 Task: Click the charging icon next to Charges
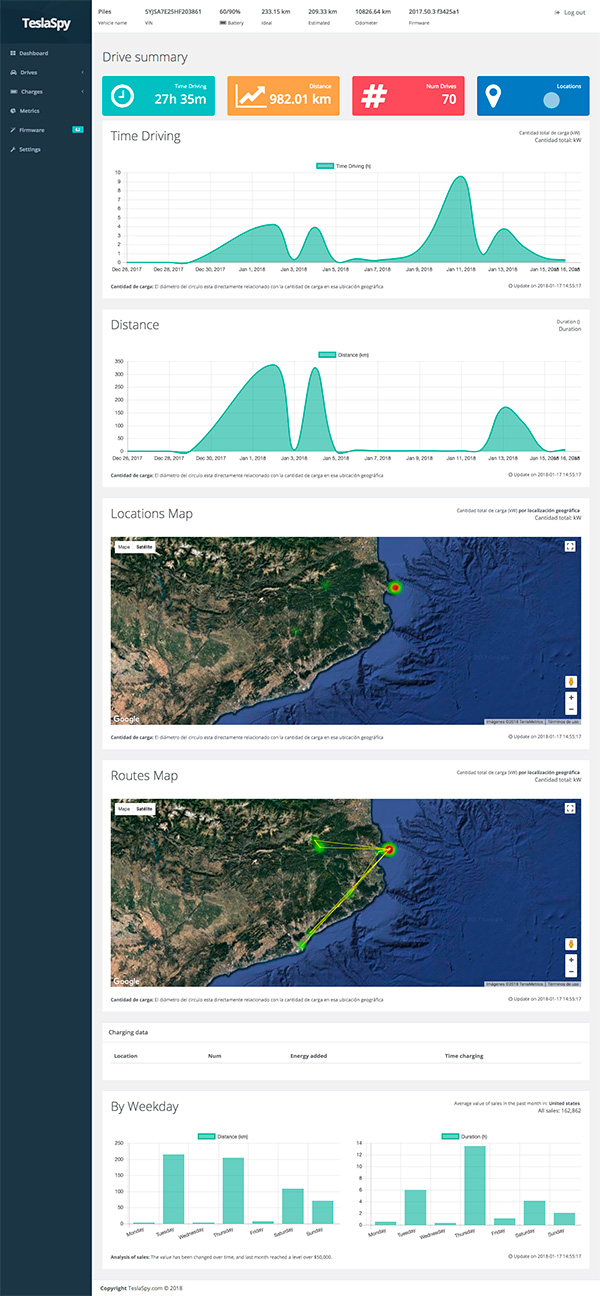pos(12,92)
